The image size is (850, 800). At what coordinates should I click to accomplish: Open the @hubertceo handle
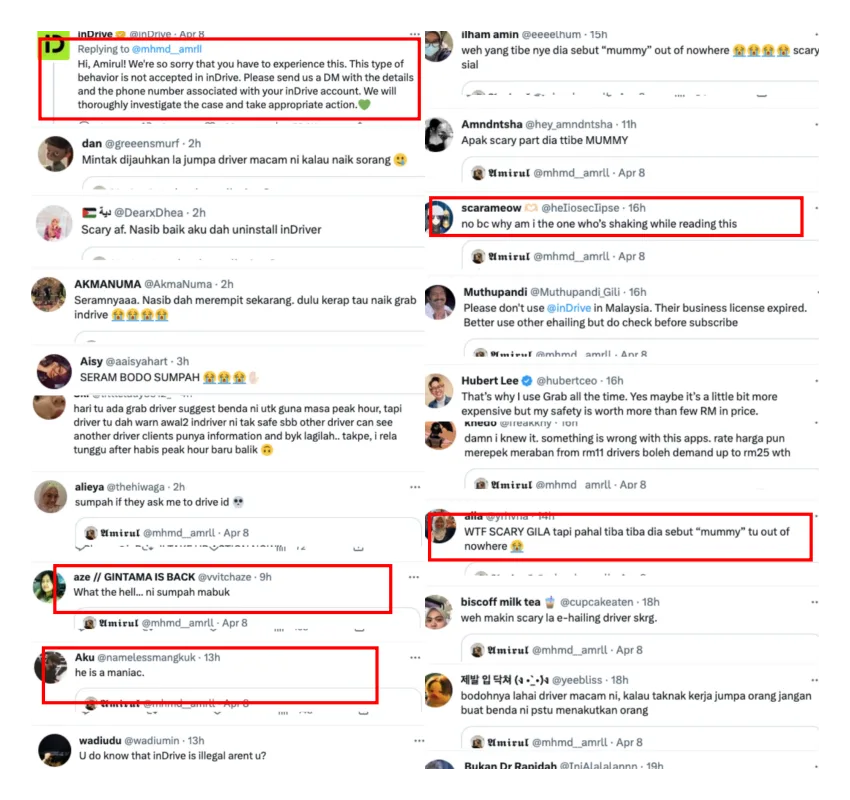(x=566, y=380)
